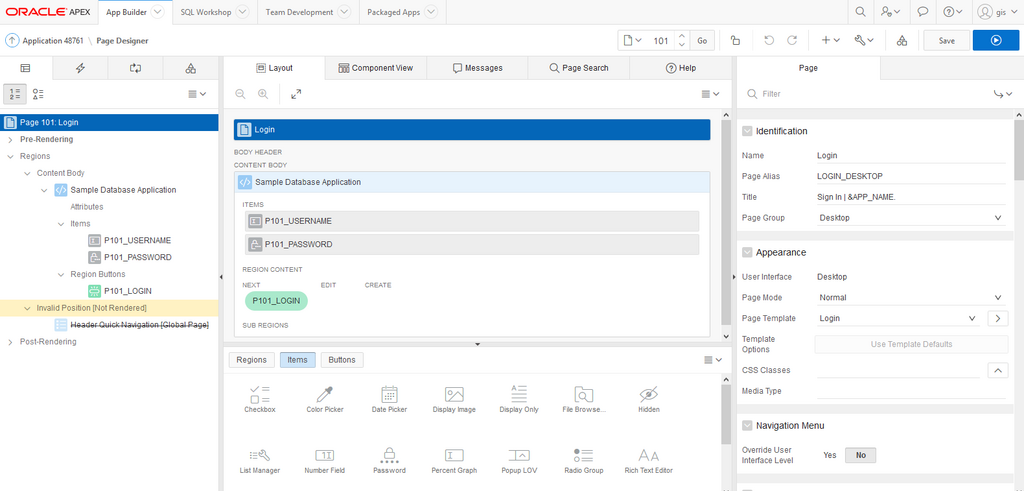Select the Color Picker gallery item
Screen dimensions: 1024x491
click(325, 399)
